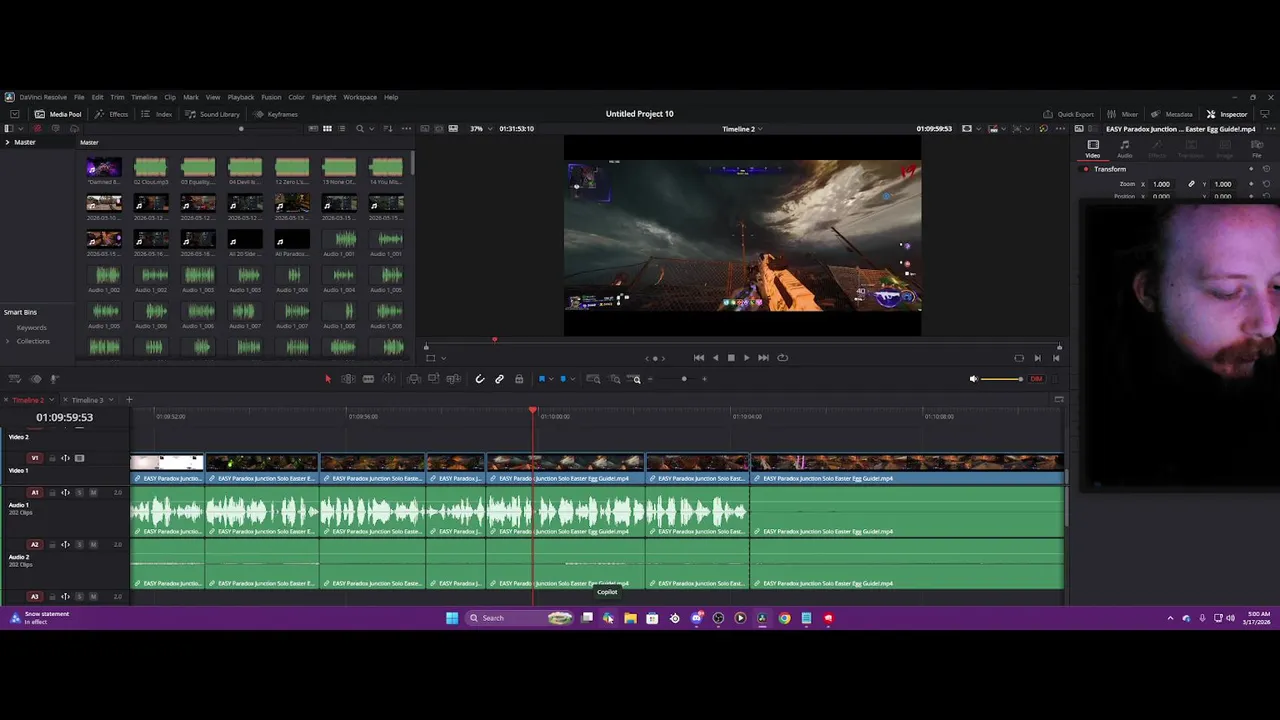Add a blue marker on timeline
The width and height of the screenshot is (1280, 720).
pos(562,379)
